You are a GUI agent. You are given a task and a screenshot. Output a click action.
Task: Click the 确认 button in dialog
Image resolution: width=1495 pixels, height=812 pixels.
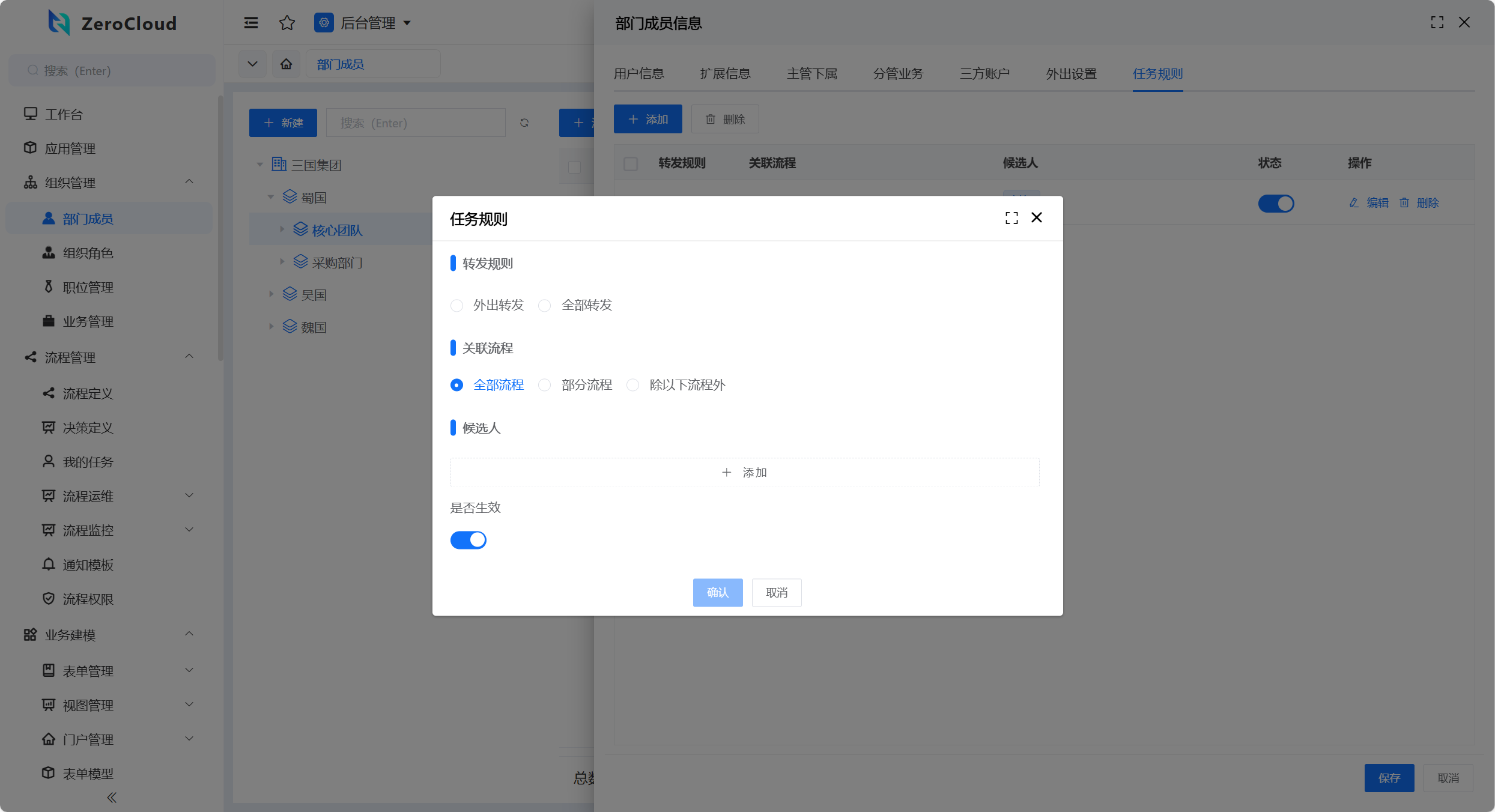717,593
